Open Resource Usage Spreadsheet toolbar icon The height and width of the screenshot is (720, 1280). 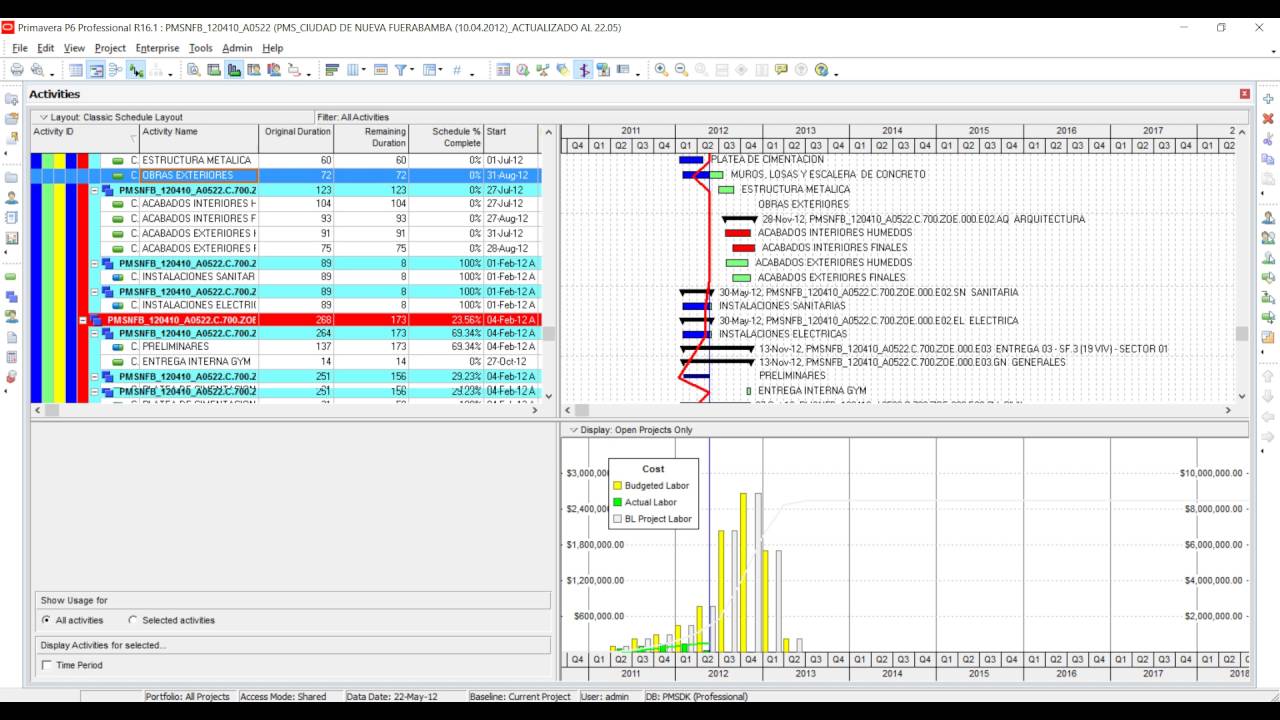[x=254, y=70]
